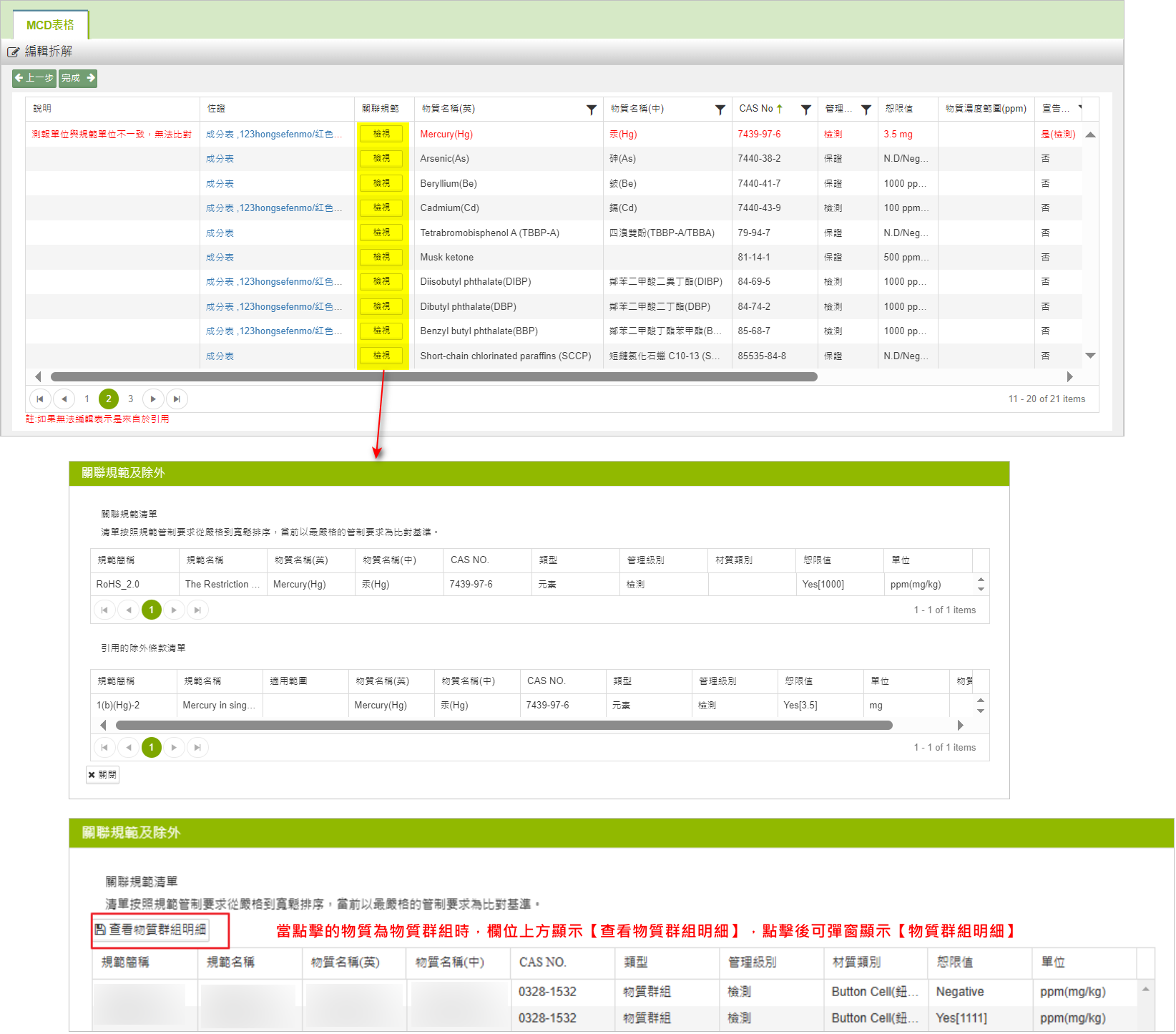Go to first page in MCD grid
The image size is (1176, 1034).
pos(40,399)
